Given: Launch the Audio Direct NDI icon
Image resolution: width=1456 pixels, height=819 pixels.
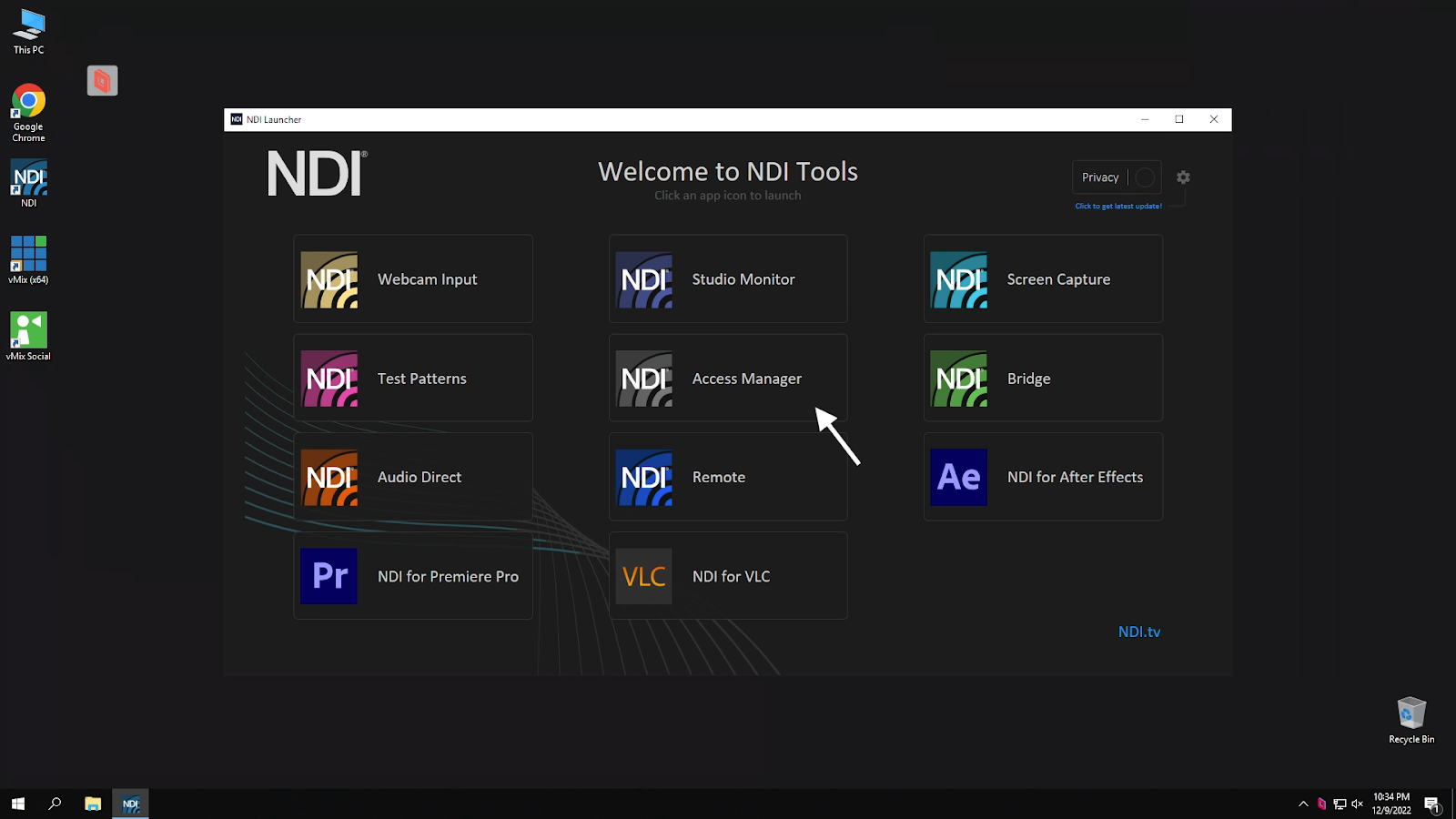Looking at the screenshot, I should click(x=329, y=478).
